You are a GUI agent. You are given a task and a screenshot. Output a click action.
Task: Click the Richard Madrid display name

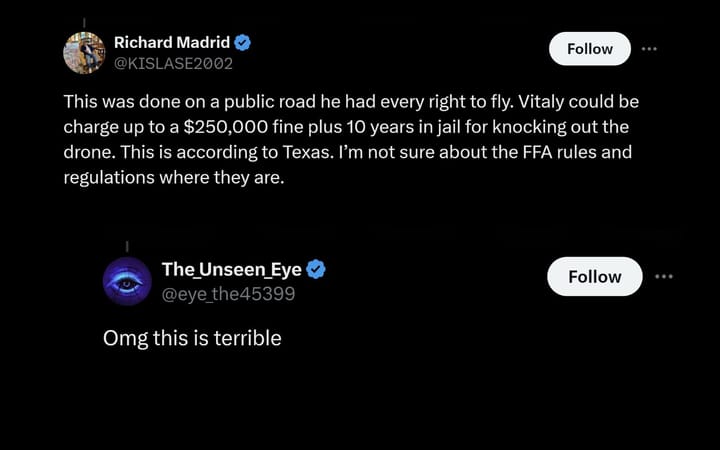[x=172, y=43]
